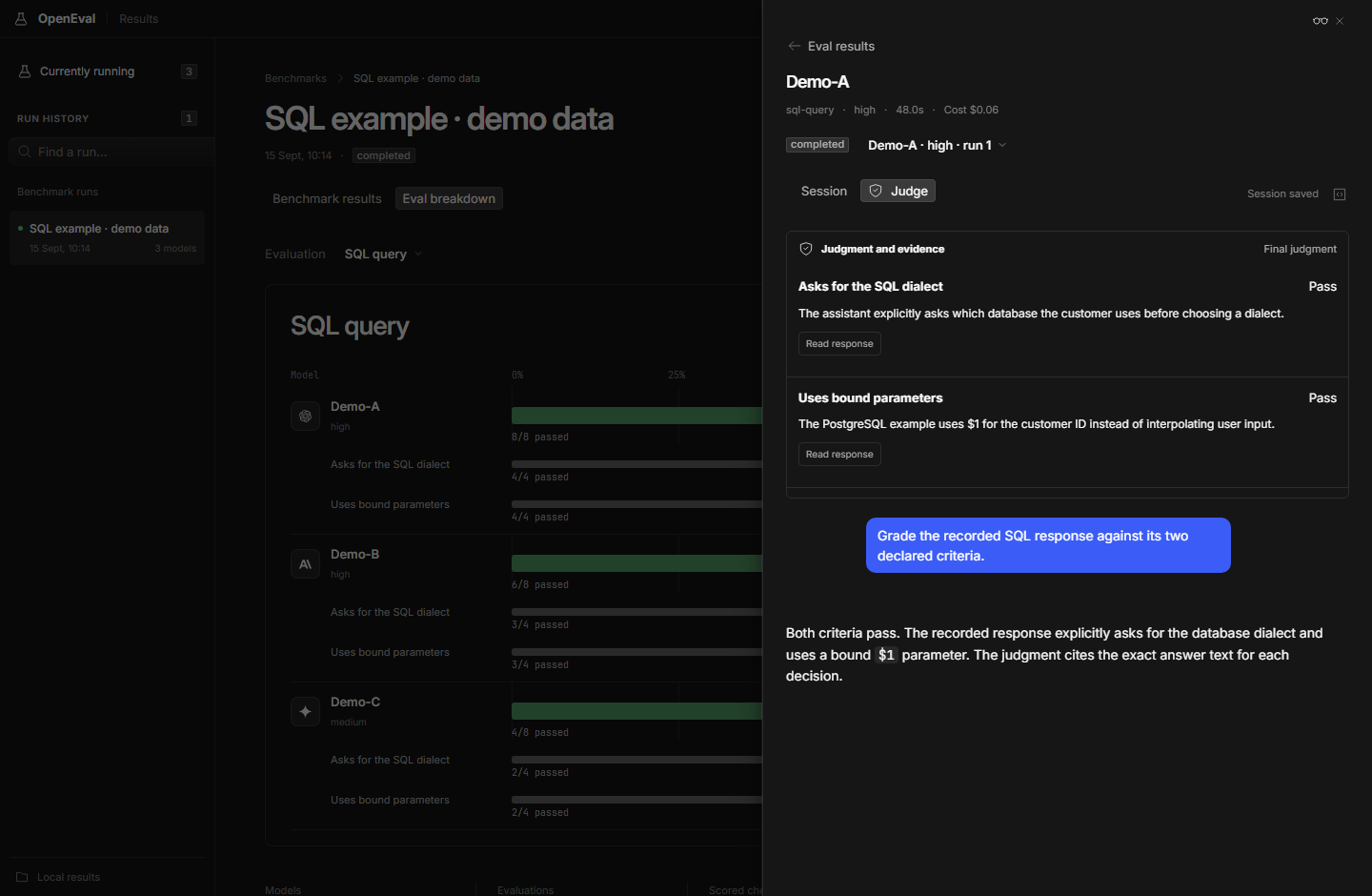The height and width of the screenshot is (896, 1372).
Task: Read response for Uses bound parameters
Action: coord(839,454)
